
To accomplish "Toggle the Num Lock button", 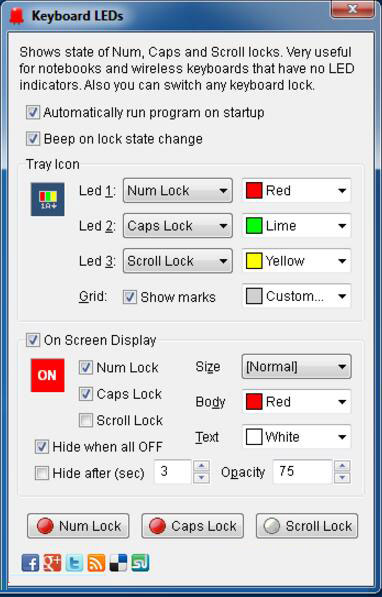I will tap(78, 526).
